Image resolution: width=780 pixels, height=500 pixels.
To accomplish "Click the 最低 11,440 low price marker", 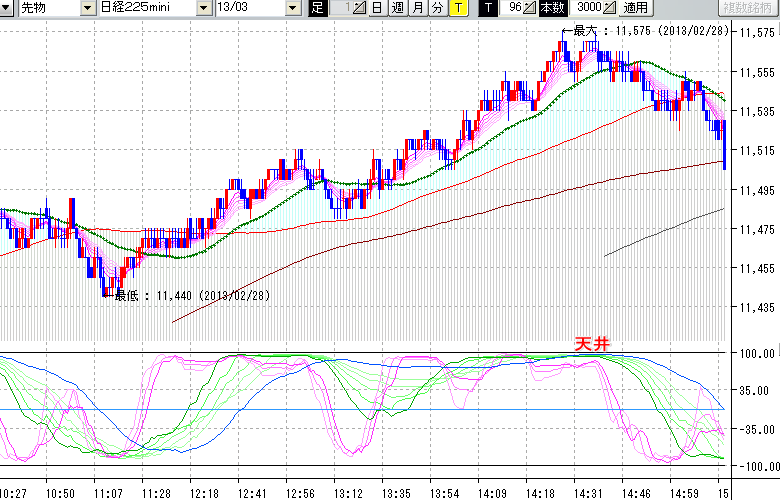I will 192,295.
